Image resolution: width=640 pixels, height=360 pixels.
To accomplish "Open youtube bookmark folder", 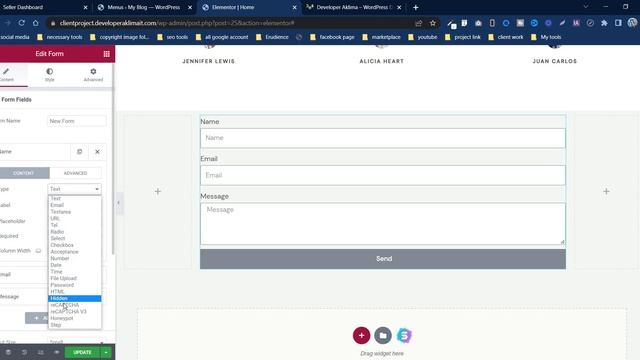I will point(422,37).
